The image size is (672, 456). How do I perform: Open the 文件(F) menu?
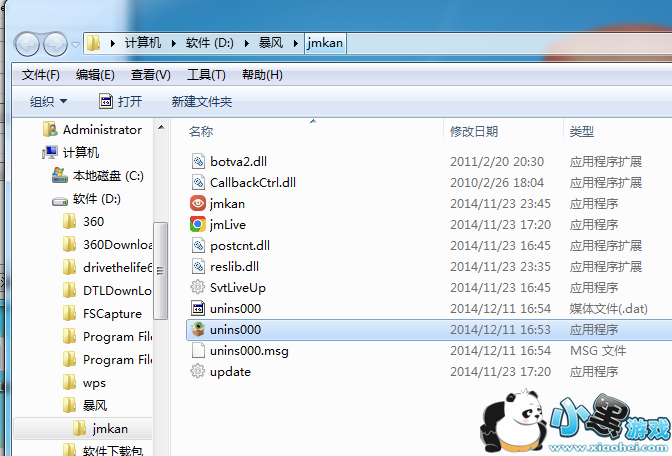(x=41, y=75)
